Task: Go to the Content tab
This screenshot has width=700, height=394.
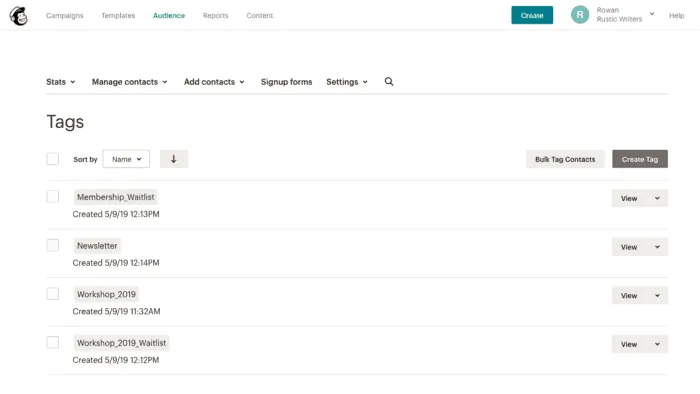Action: pyautogui.click(x=259, y=15)
